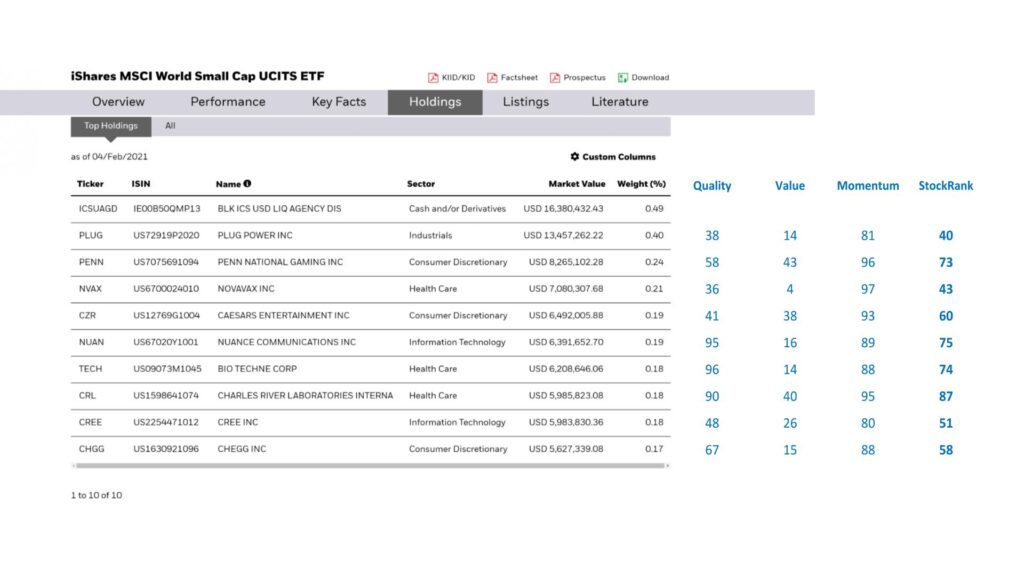Click Cash and/or Derivatives sector cell

pyautogui.click(x=457, y=209)
